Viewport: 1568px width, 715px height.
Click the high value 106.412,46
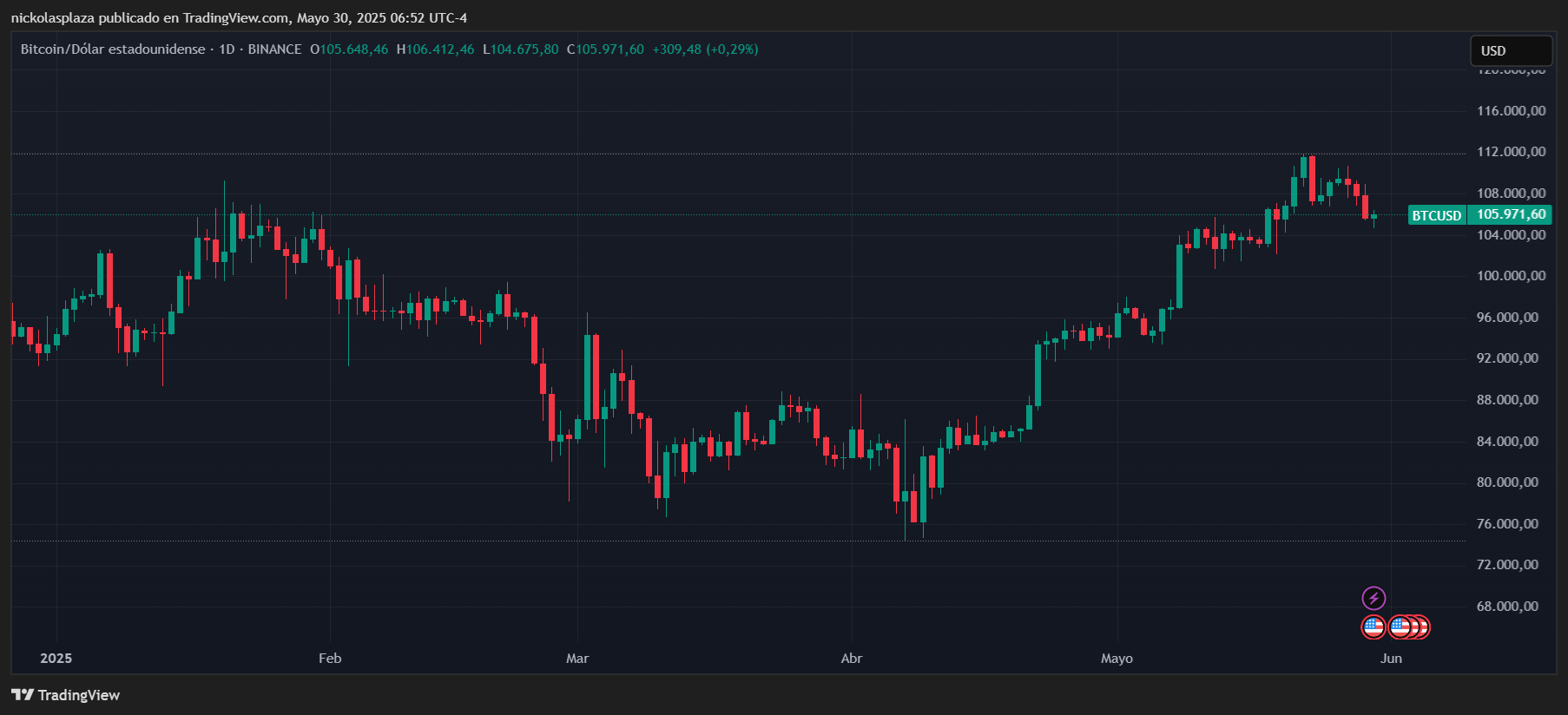pyautogui.click(x=440, y=49)
